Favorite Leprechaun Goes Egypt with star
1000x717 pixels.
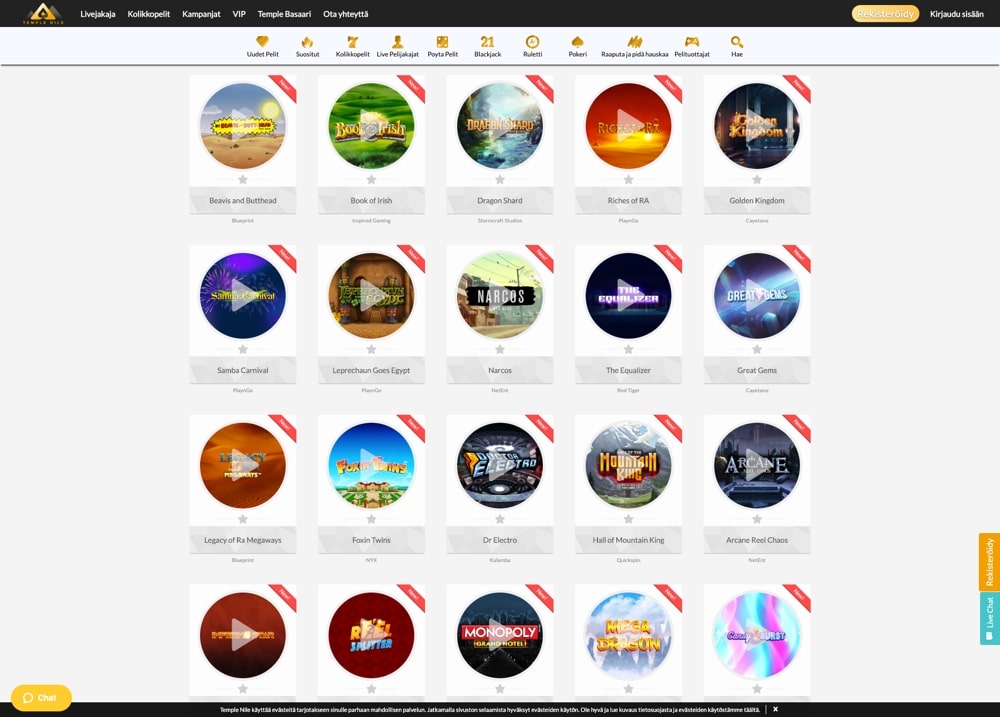click(x=371, y=350)
